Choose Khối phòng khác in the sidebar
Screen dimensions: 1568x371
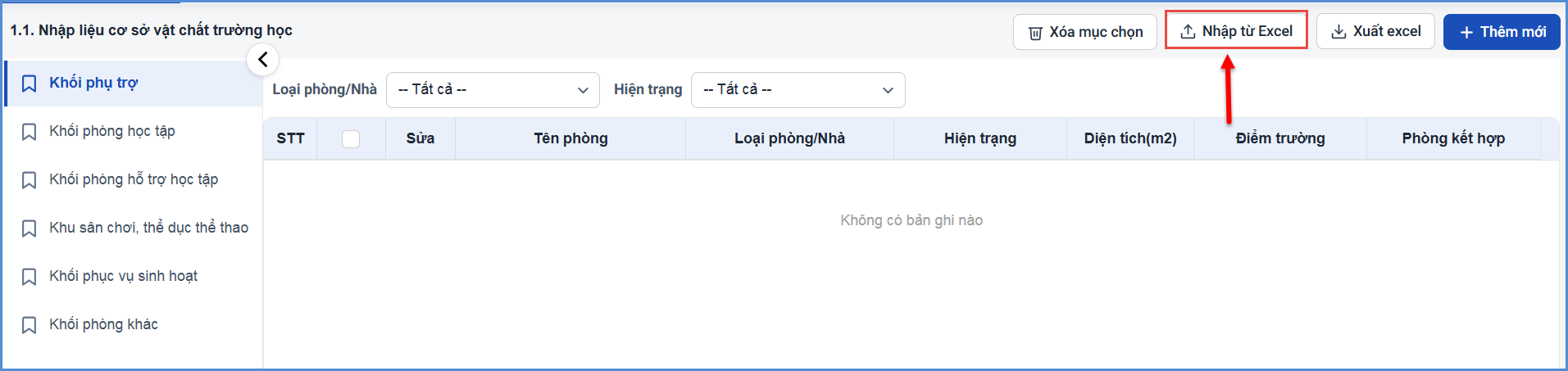click(133, 324)
